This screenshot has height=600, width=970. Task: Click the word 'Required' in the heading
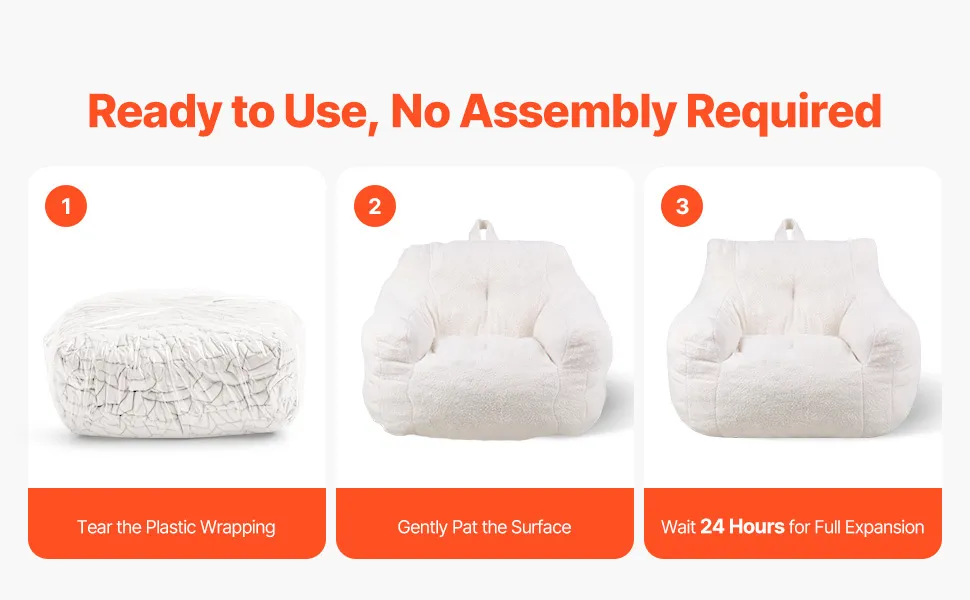784,111
